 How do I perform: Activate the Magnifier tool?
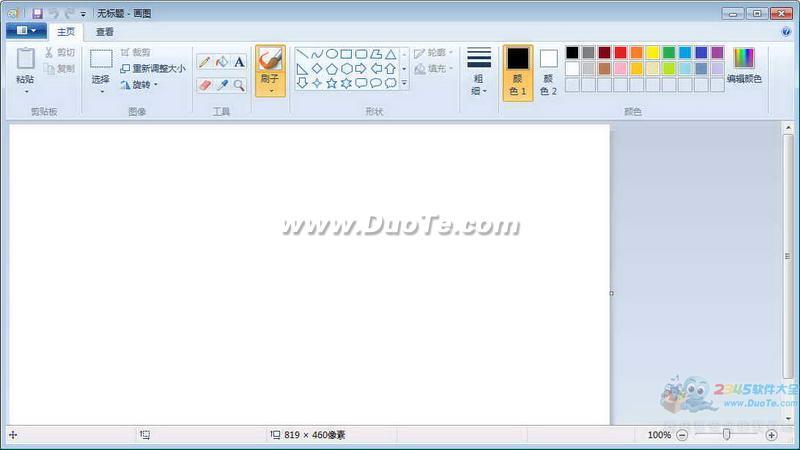coord(239,86)
